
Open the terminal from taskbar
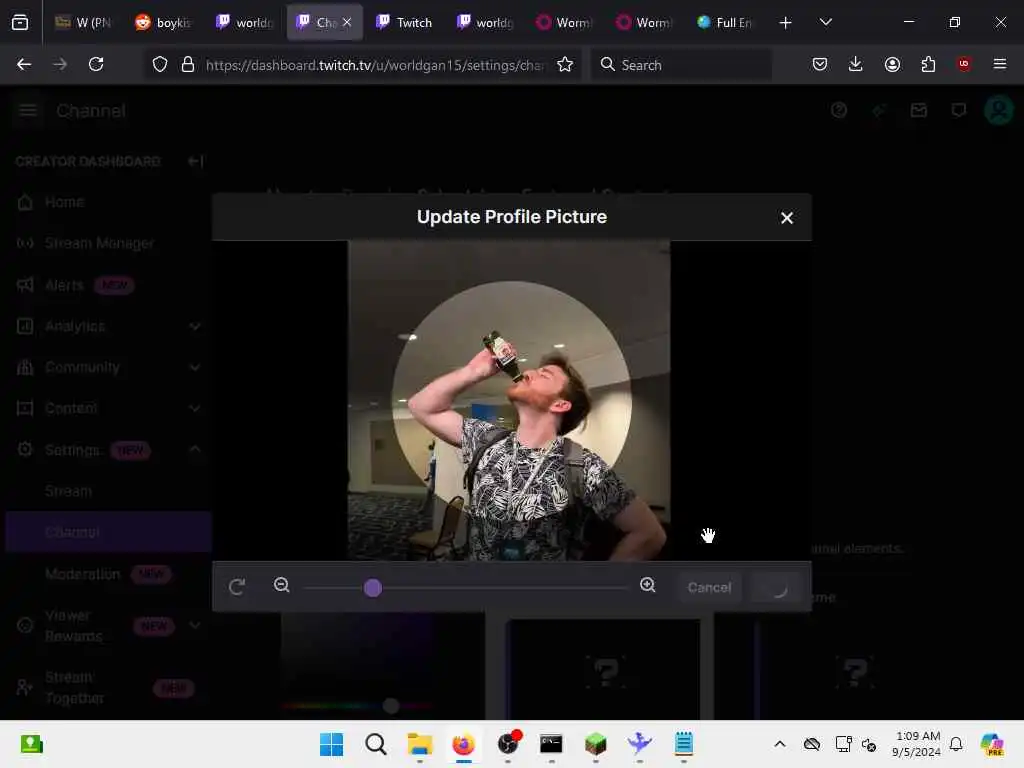tap(551, 744)
